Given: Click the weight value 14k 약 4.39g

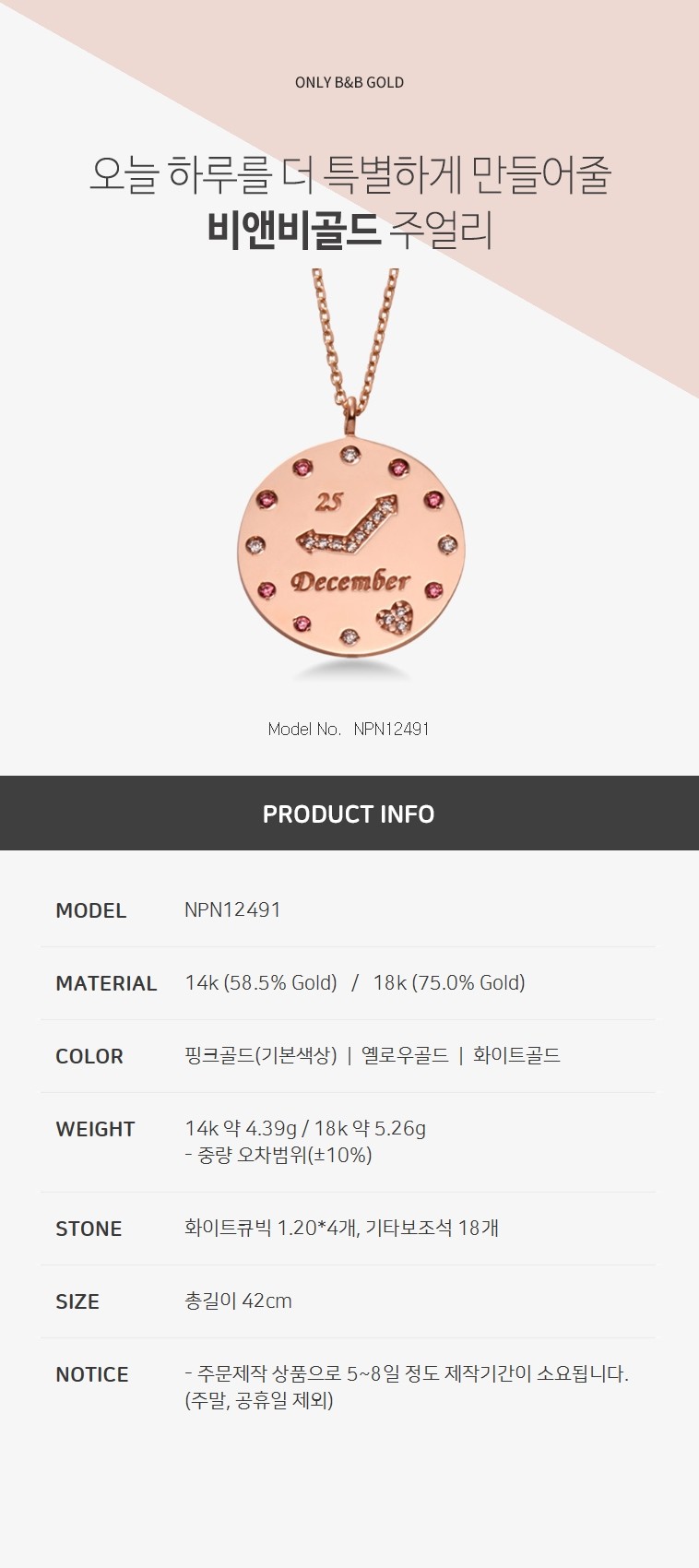Looking at the screenshot, I should pos(241,1128).
